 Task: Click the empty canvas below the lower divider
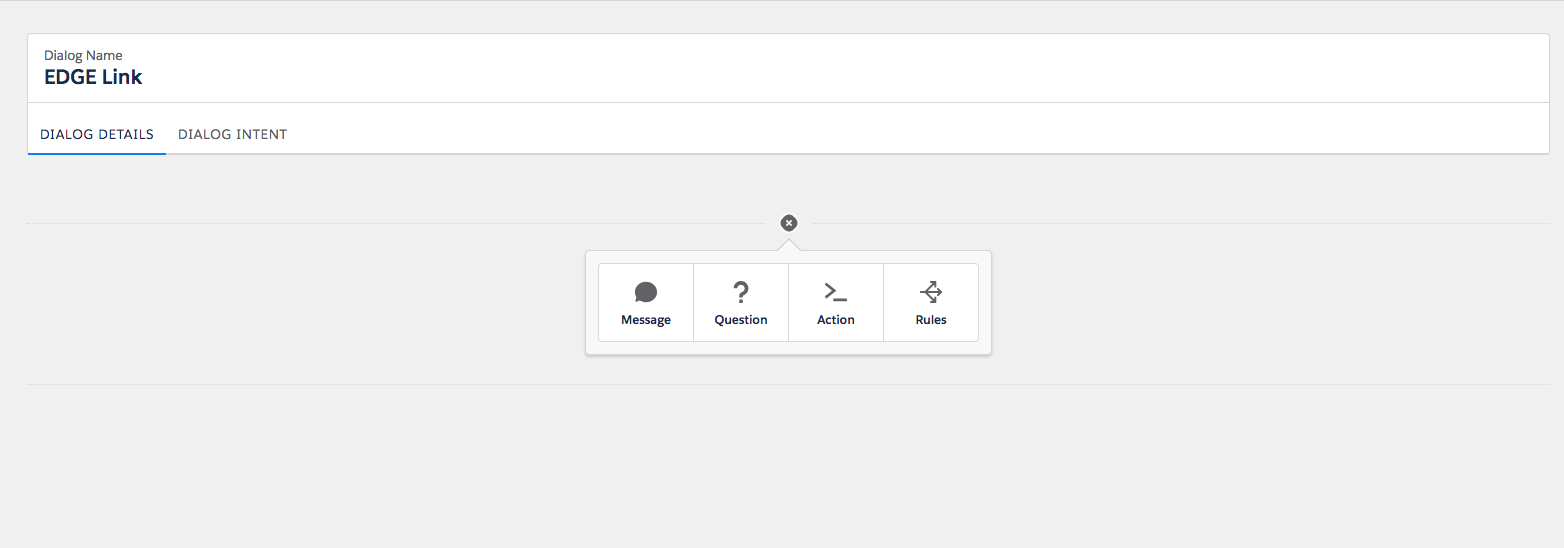pyautogui.click(x=788, y=465)
